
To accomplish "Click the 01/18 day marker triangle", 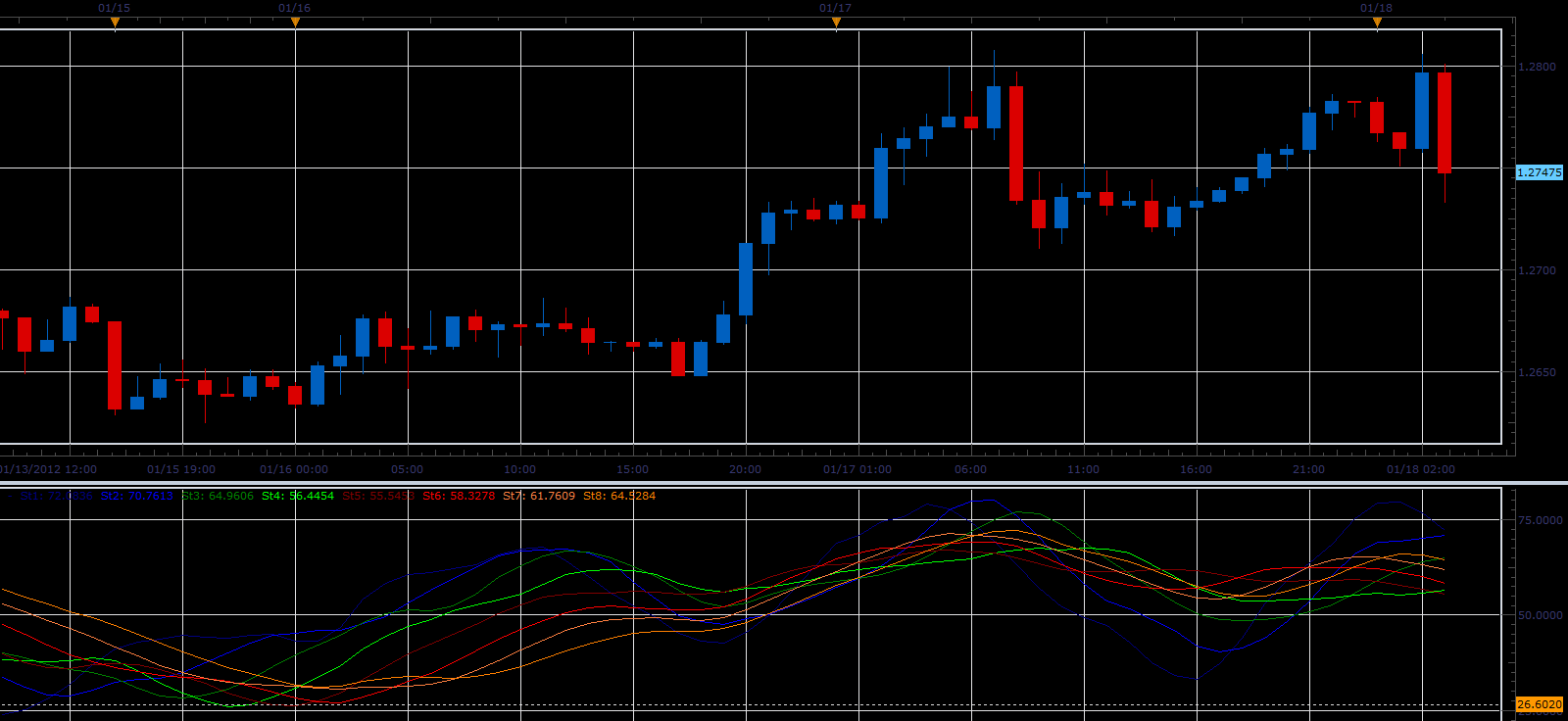I will (x=1377, y=23).
